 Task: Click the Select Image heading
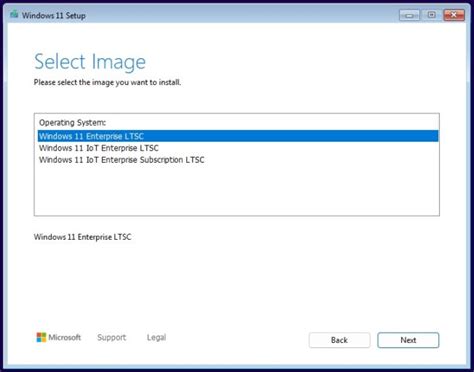coord(90,62)
